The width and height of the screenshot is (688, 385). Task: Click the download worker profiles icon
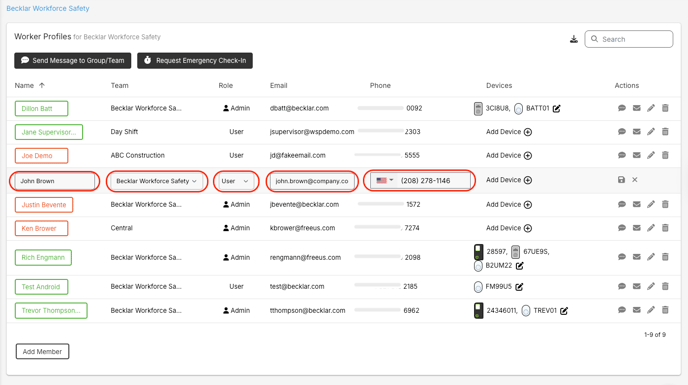coord(573,39)
